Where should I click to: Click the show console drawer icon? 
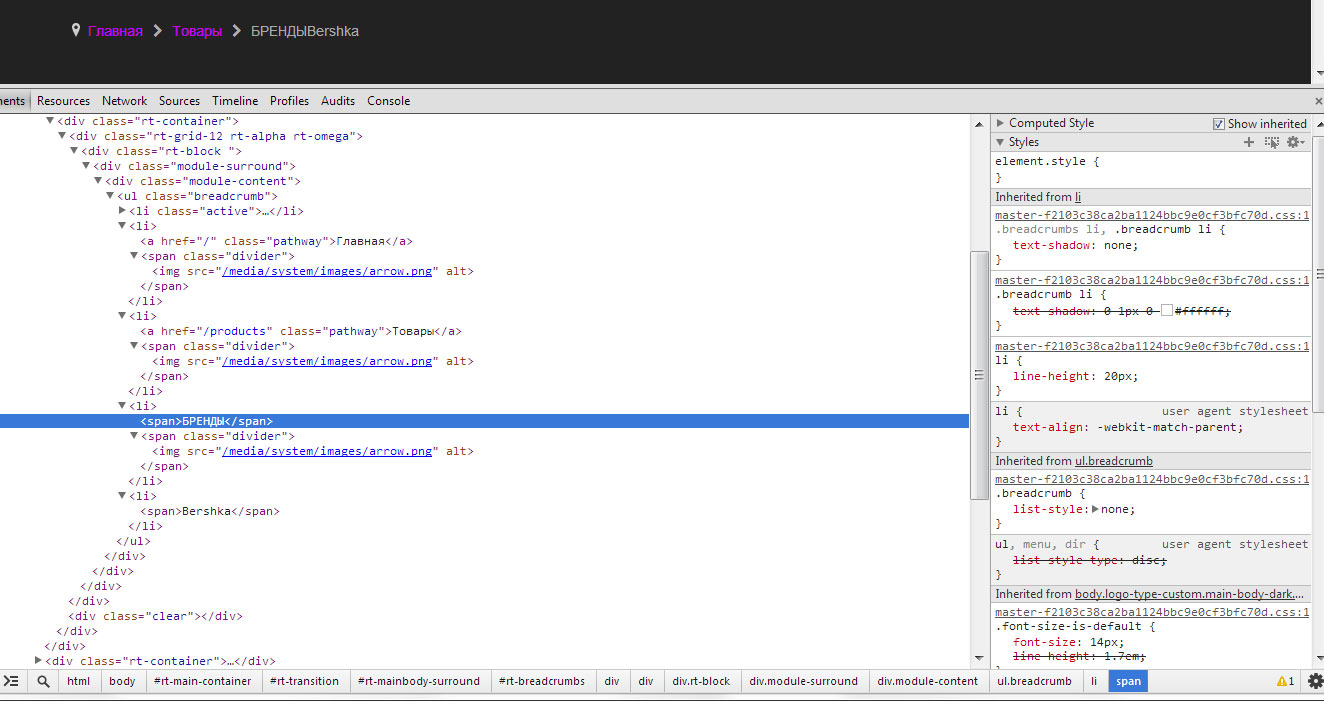pyautogui.click(x=12, y=681)
